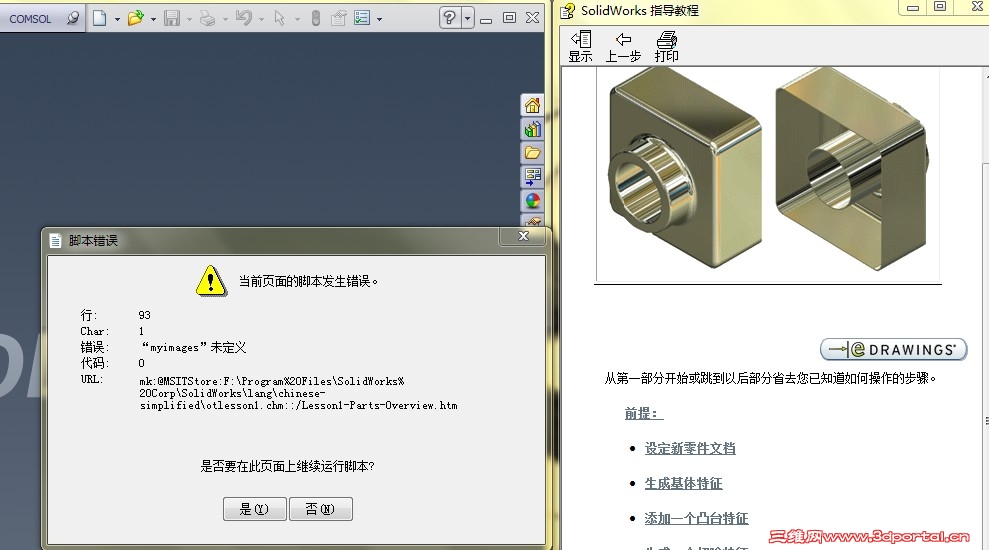Open the dropdown arrow next to New document
Viewport: 989px width, 550px height.
[117, 20]
